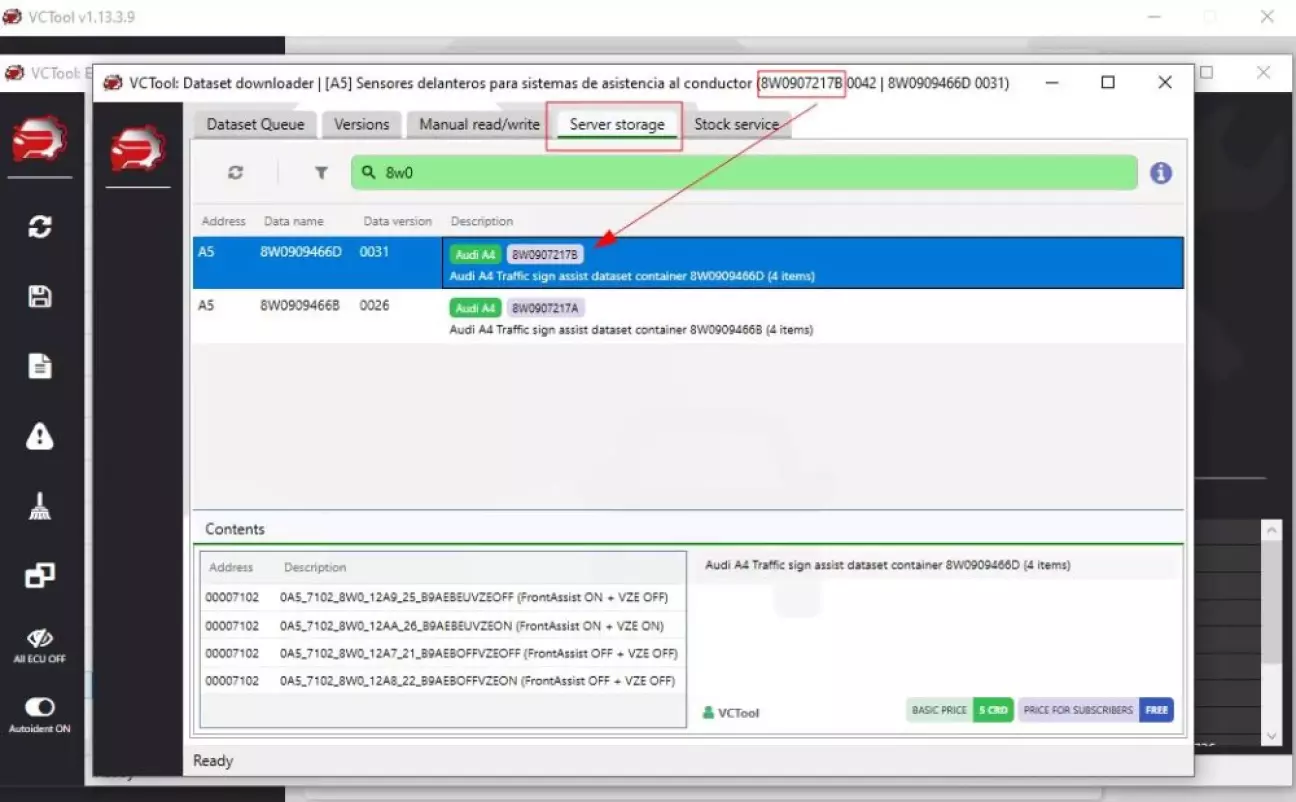Click the All ECU OFF eye icon
The image size is (1296, 802).
40,645
